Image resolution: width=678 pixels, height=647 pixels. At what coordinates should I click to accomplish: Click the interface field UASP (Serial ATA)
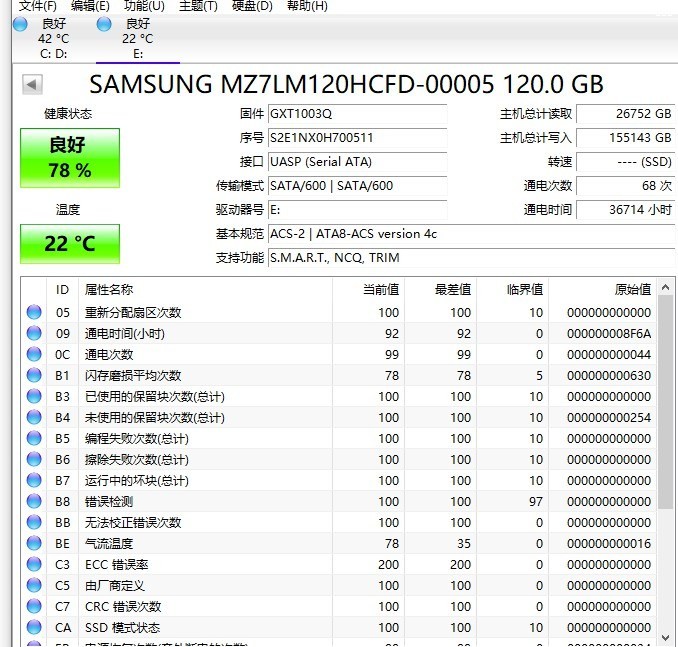click(x=358, y=162)
